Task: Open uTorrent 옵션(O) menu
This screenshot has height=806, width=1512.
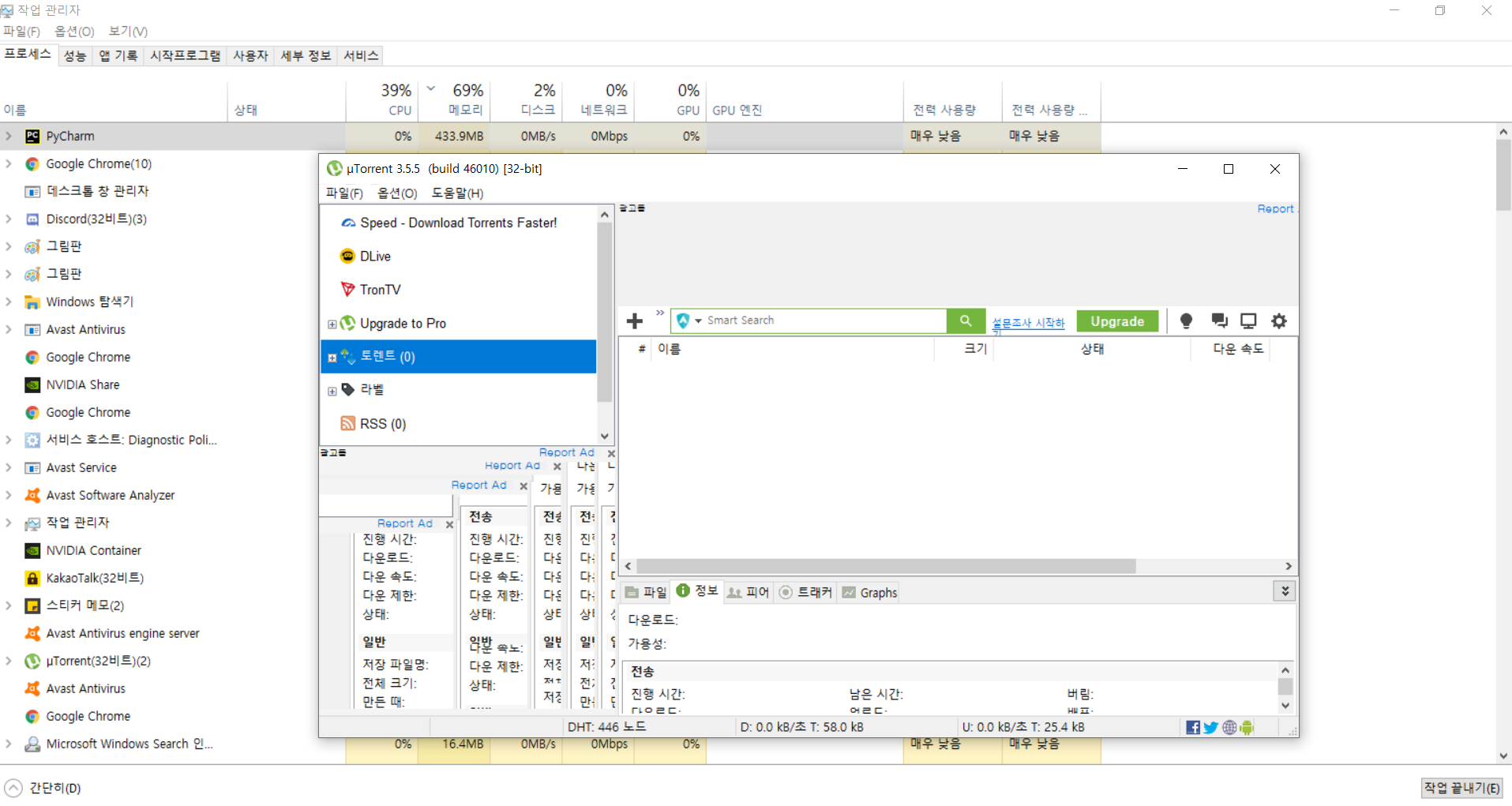Action: [x=397, y=193]
